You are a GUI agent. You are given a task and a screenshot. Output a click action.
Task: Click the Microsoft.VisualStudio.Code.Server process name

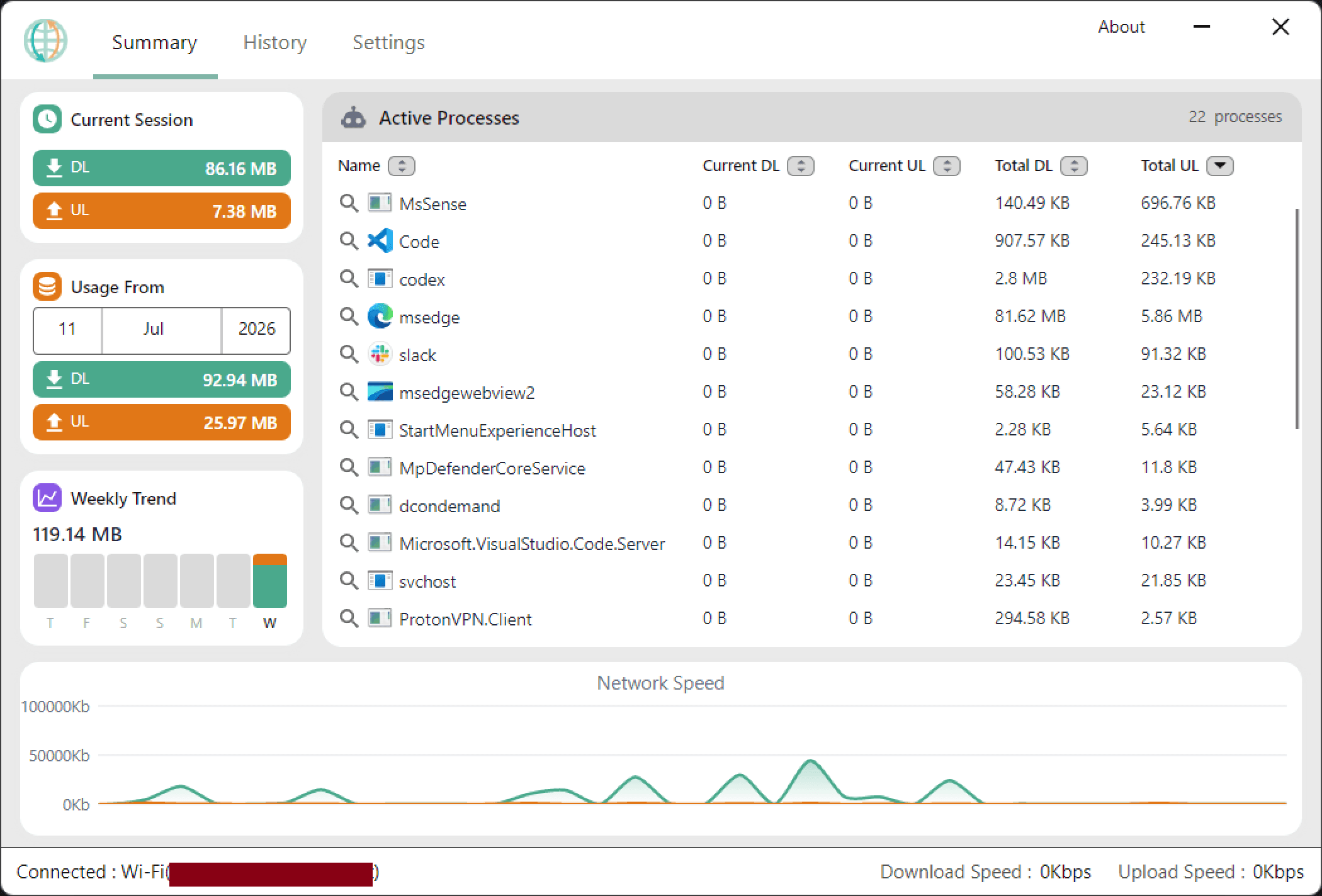tap(532, 544)
